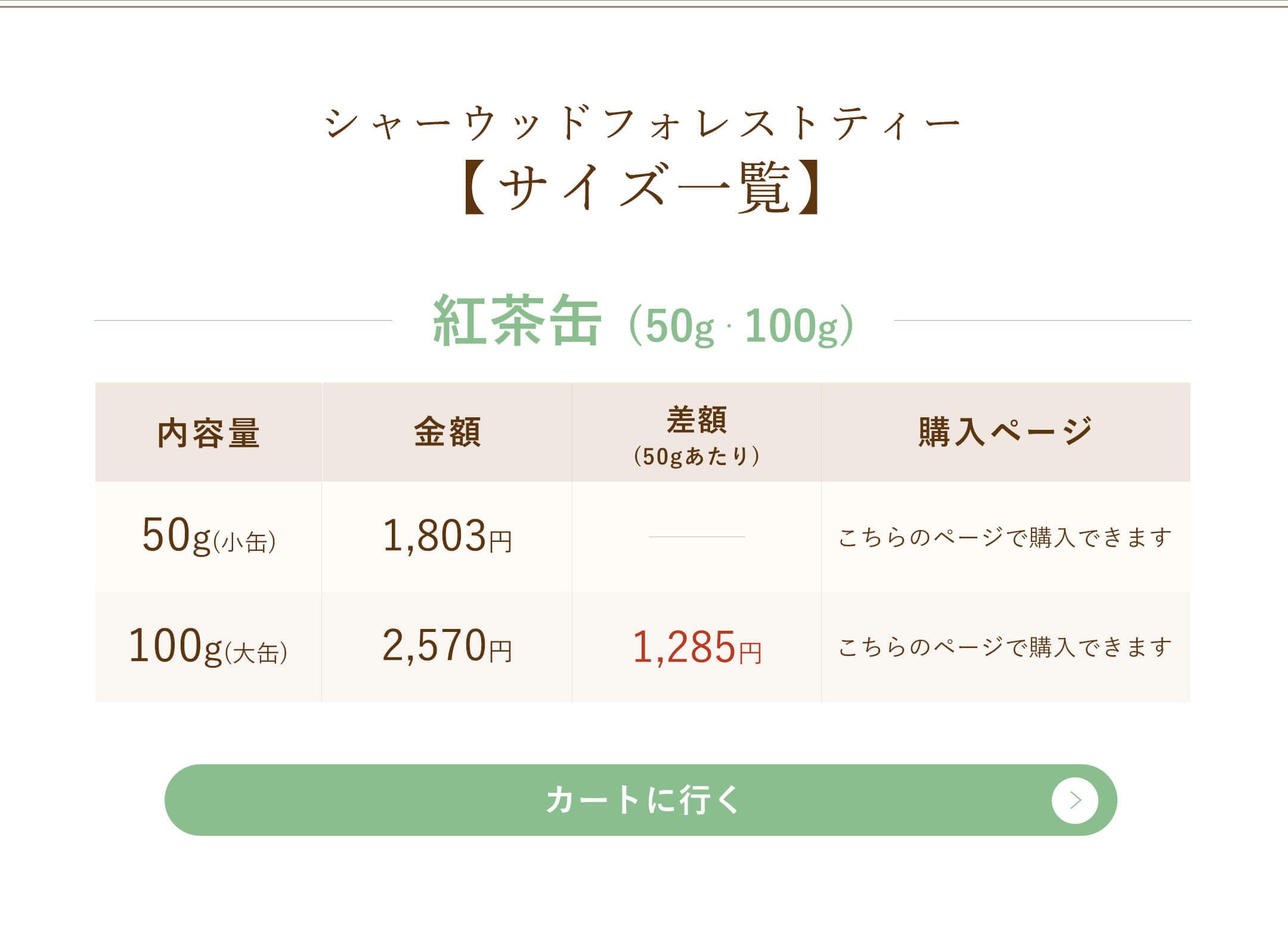Click the 金額 column header
This screenshot has height=930, width=1288.
coord(447,432)
